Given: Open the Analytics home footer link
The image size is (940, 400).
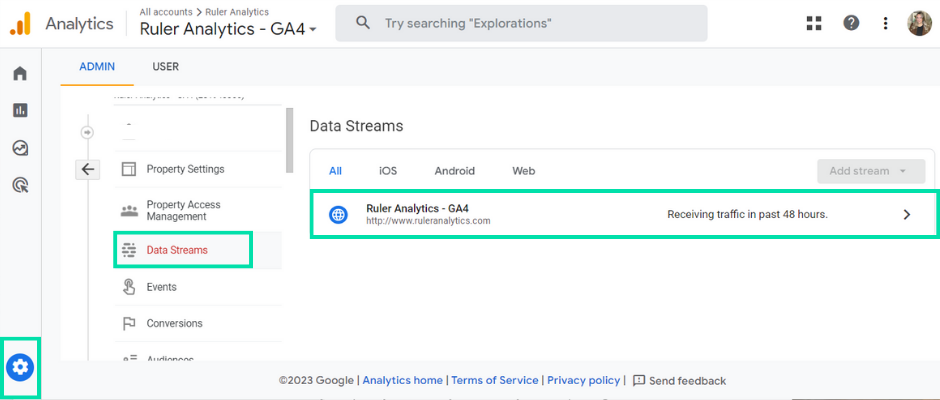Looking at the screenshot, I should coord(403,380).
